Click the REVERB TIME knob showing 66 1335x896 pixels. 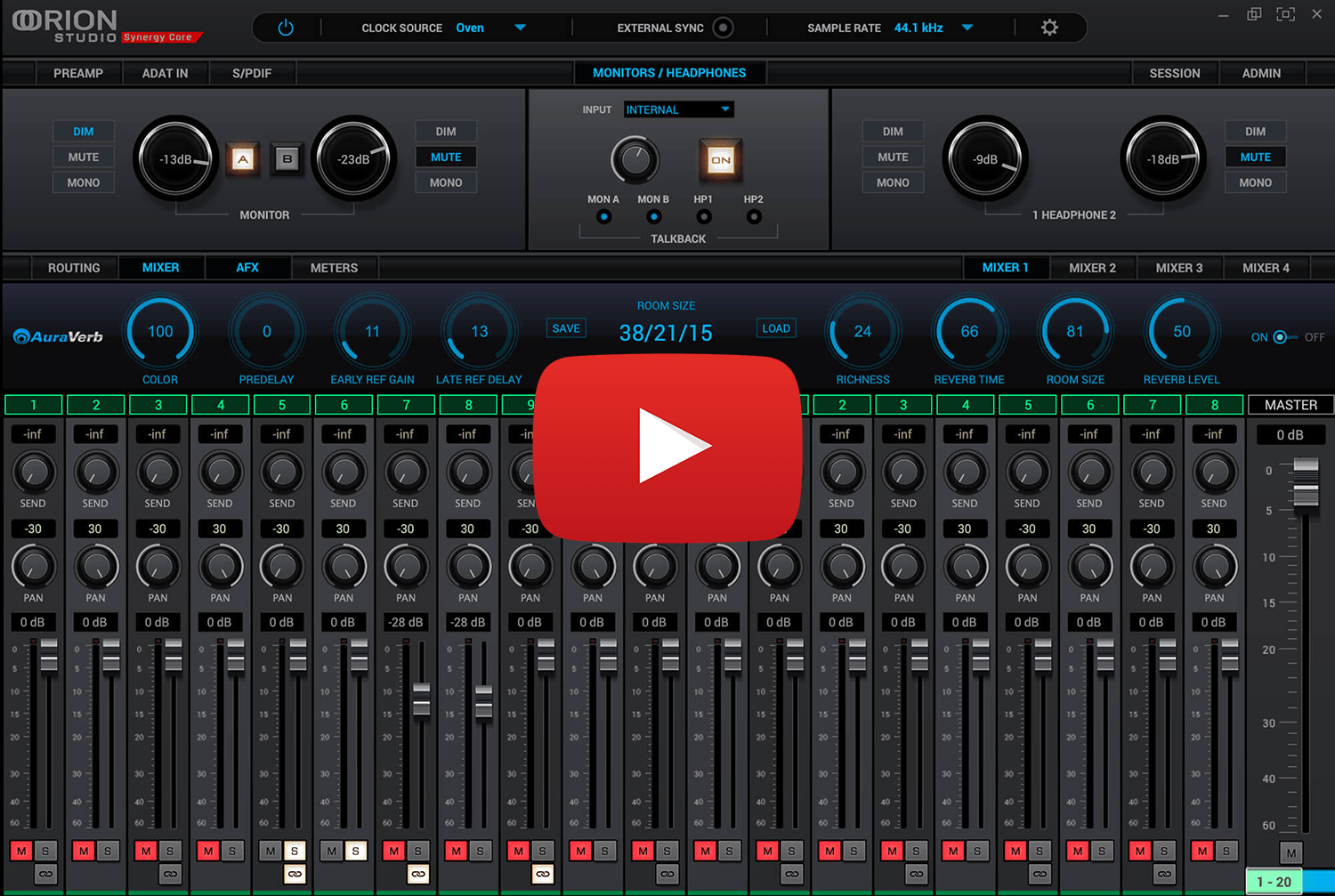click(969, 332)
